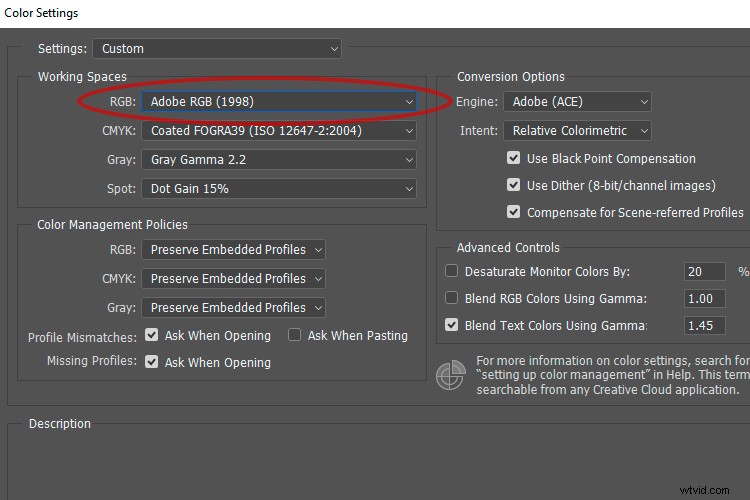Screen dimensions: 750x500
Task: Click the Profile Mismatches: label
Action: click(82, 337)
